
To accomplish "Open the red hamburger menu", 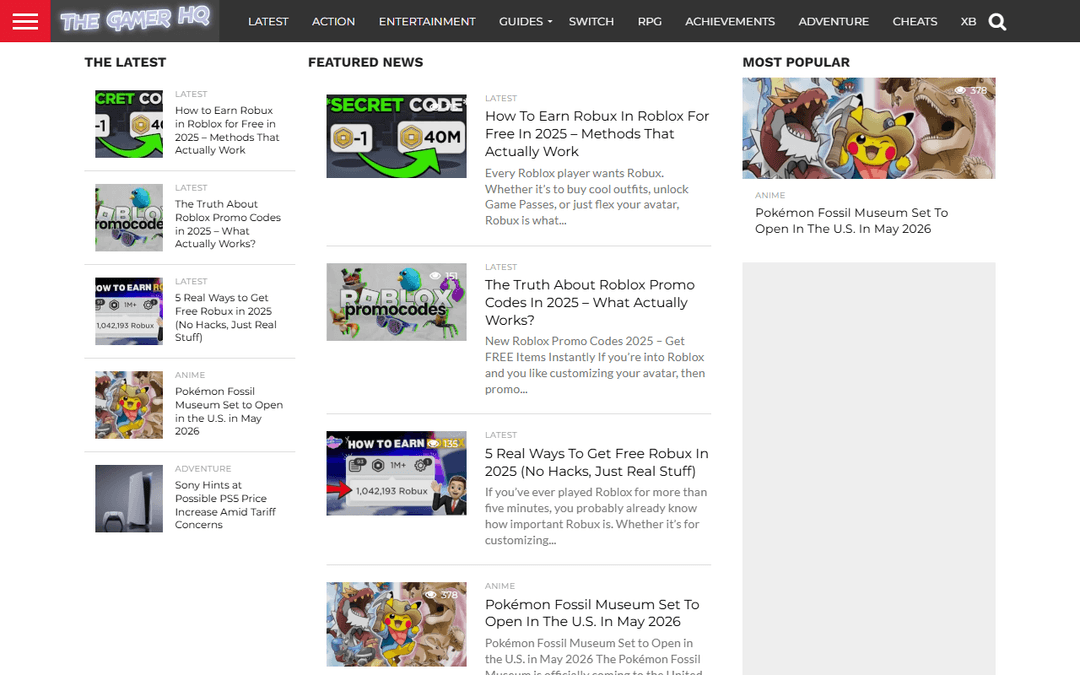I will pos(25,21).
